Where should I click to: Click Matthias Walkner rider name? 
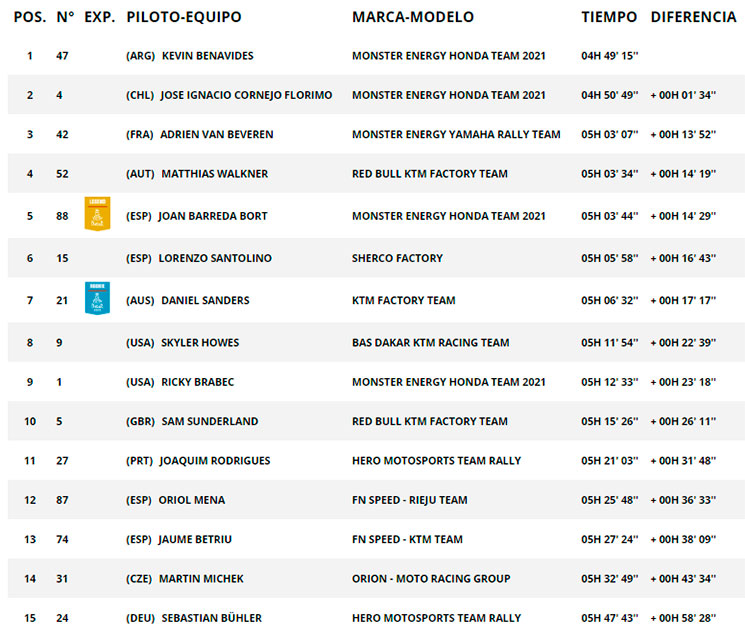coord(215,174)
